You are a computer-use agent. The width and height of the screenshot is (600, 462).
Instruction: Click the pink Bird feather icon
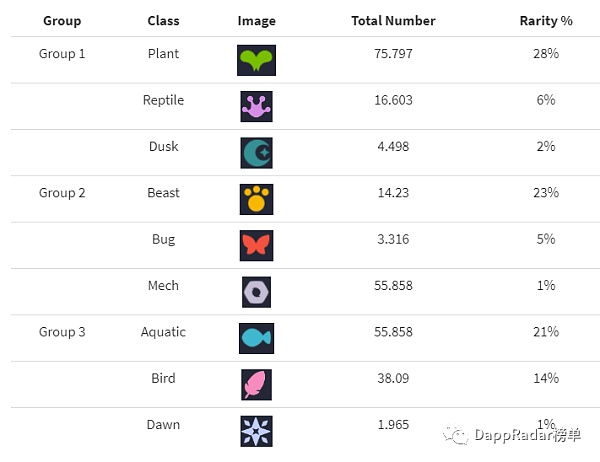coord(256,385)
